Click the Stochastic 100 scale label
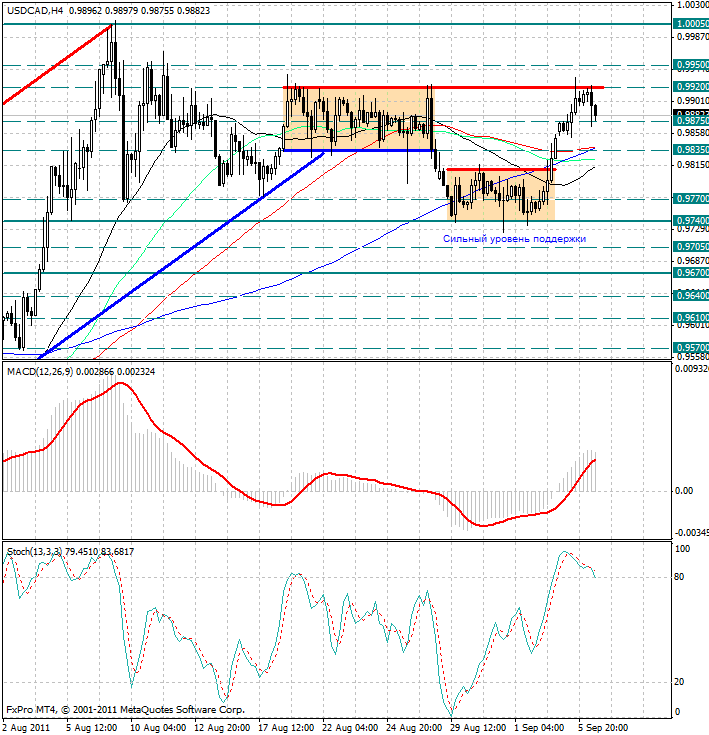Screen dimensions: 709x735 [682, 549]
